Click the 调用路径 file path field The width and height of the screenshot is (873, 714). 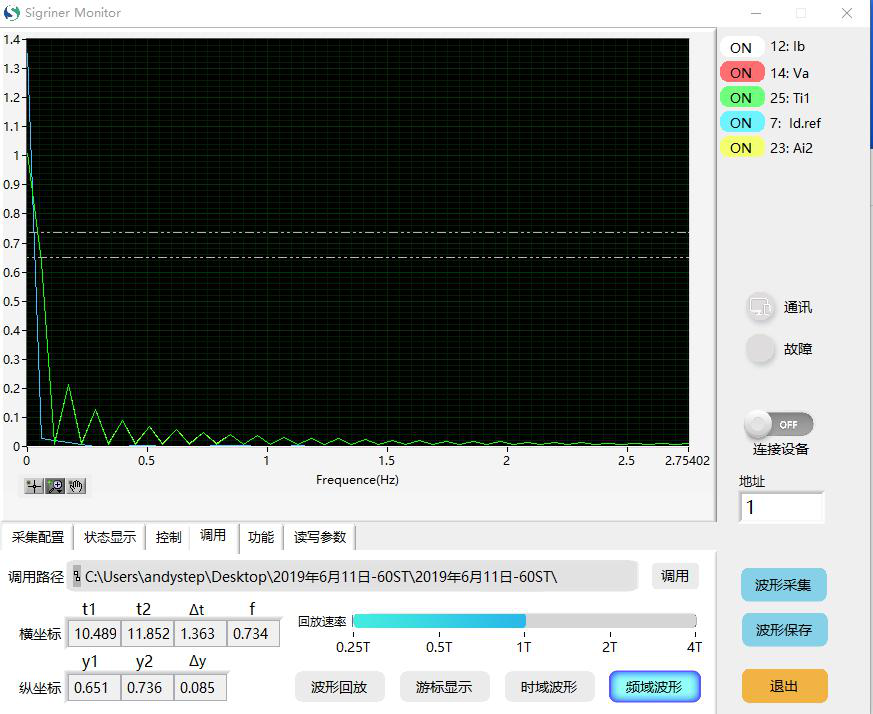tap(352, 576)
